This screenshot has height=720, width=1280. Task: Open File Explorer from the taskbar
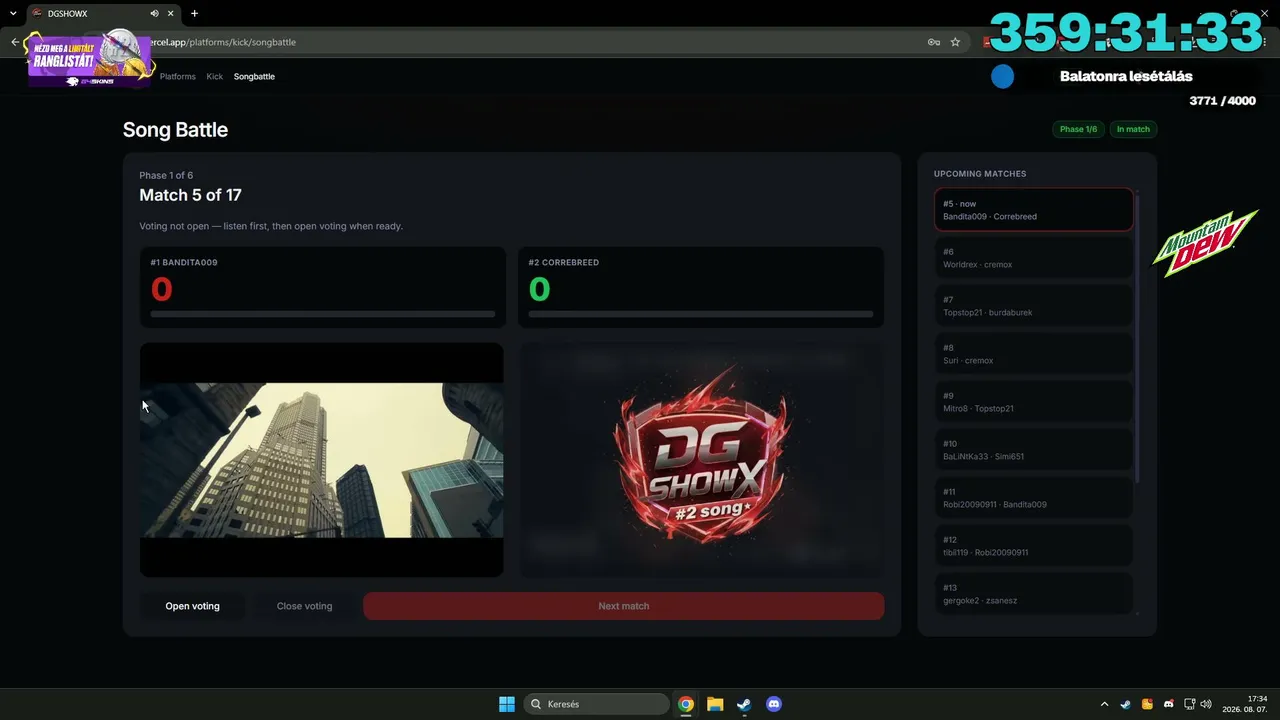715,704
